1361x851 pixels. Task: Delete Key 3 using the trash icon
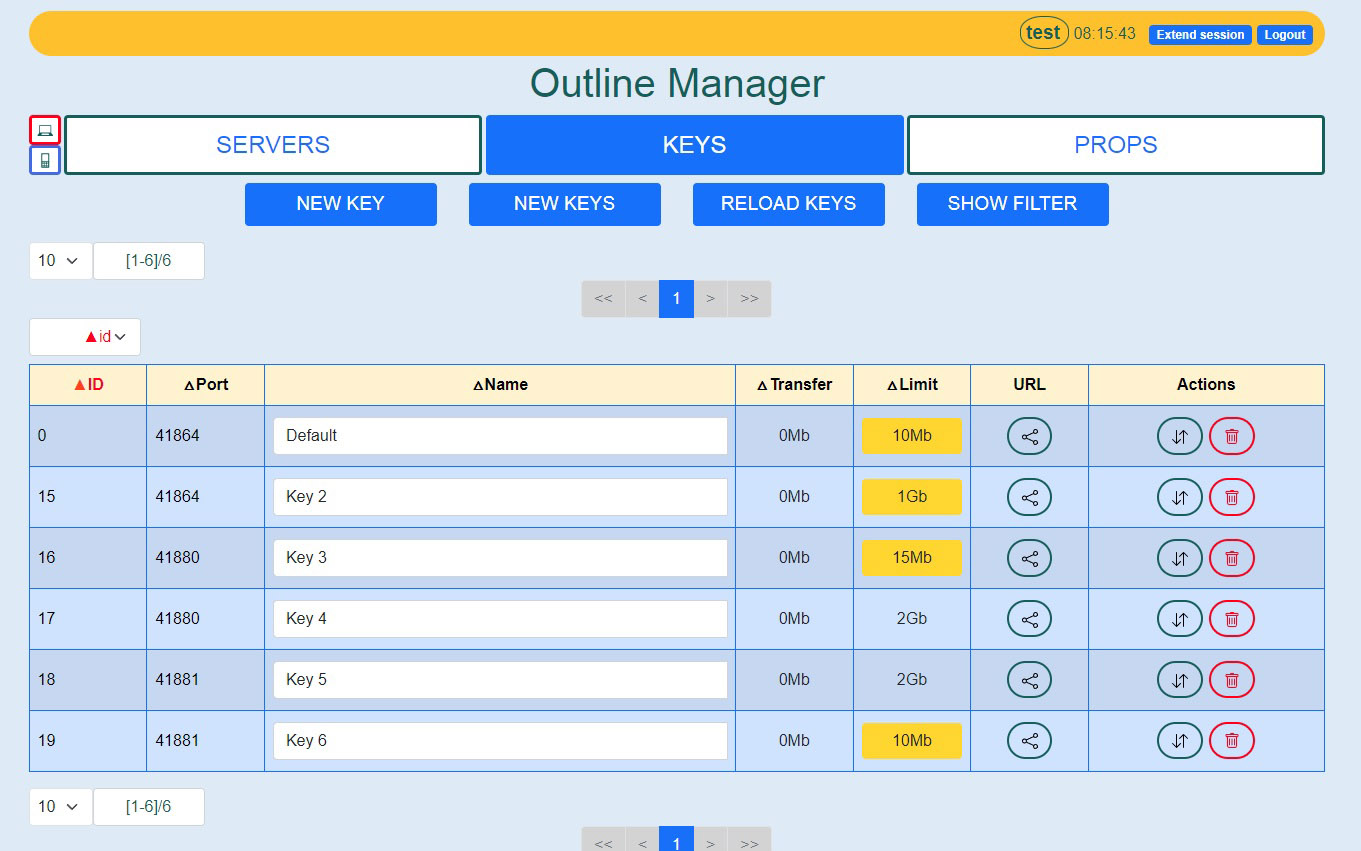pyautogui.click(x=1232, y=558)
